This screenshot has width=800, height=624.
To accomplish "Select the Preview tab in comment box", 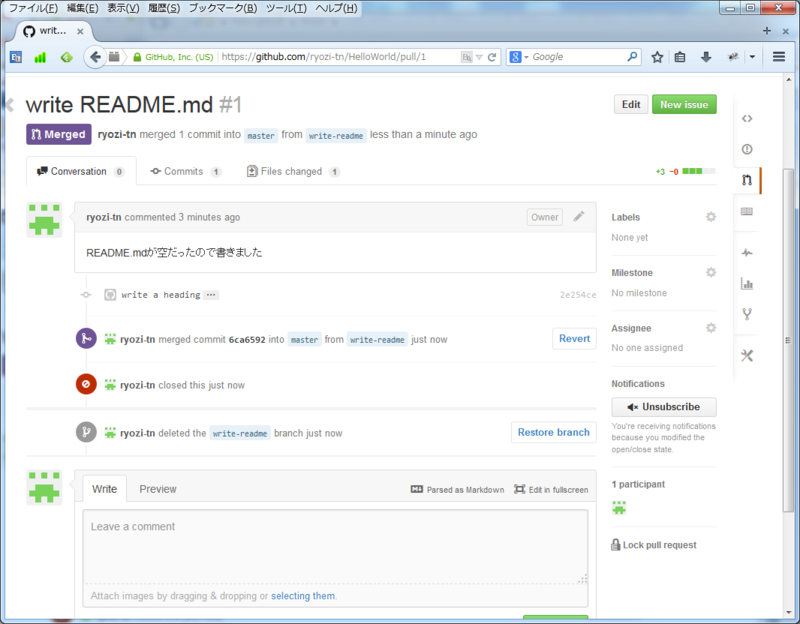I will 158,489.
